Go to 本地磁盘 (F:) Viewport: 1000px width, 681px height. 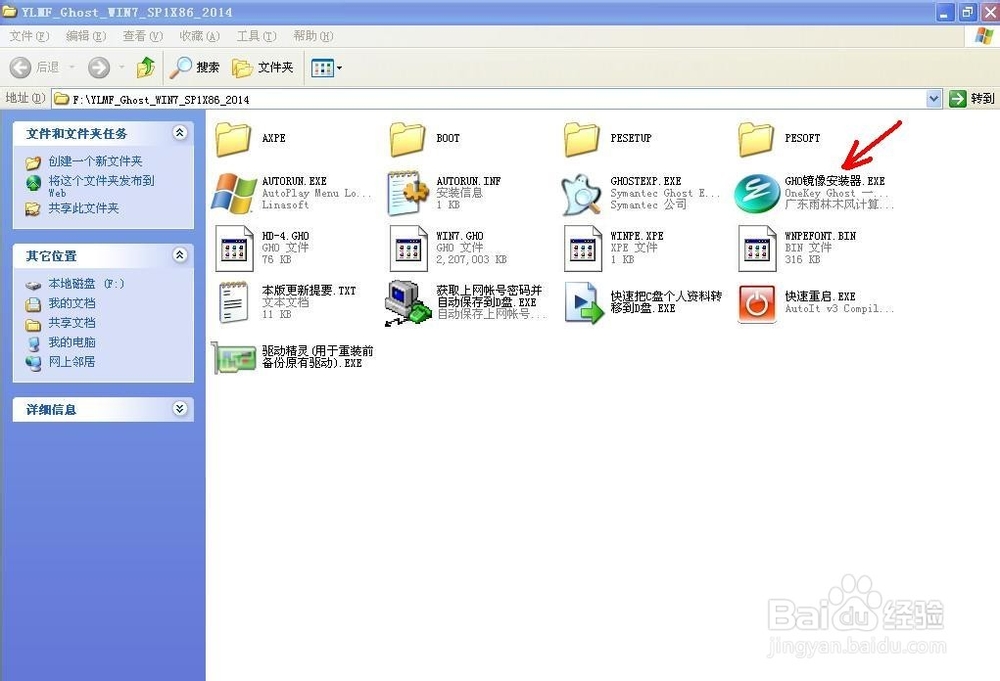pyautogui.click(x=86, y=283)
